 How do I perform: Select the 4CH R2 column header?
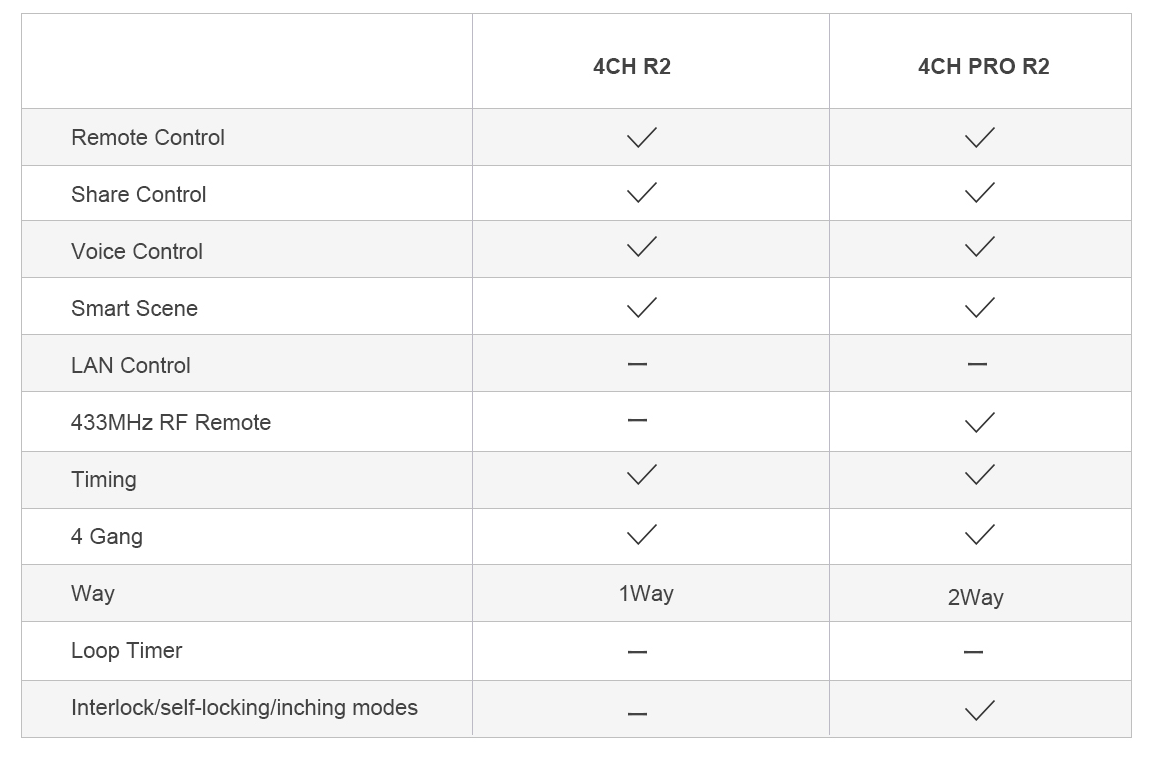tap(632, 66)
